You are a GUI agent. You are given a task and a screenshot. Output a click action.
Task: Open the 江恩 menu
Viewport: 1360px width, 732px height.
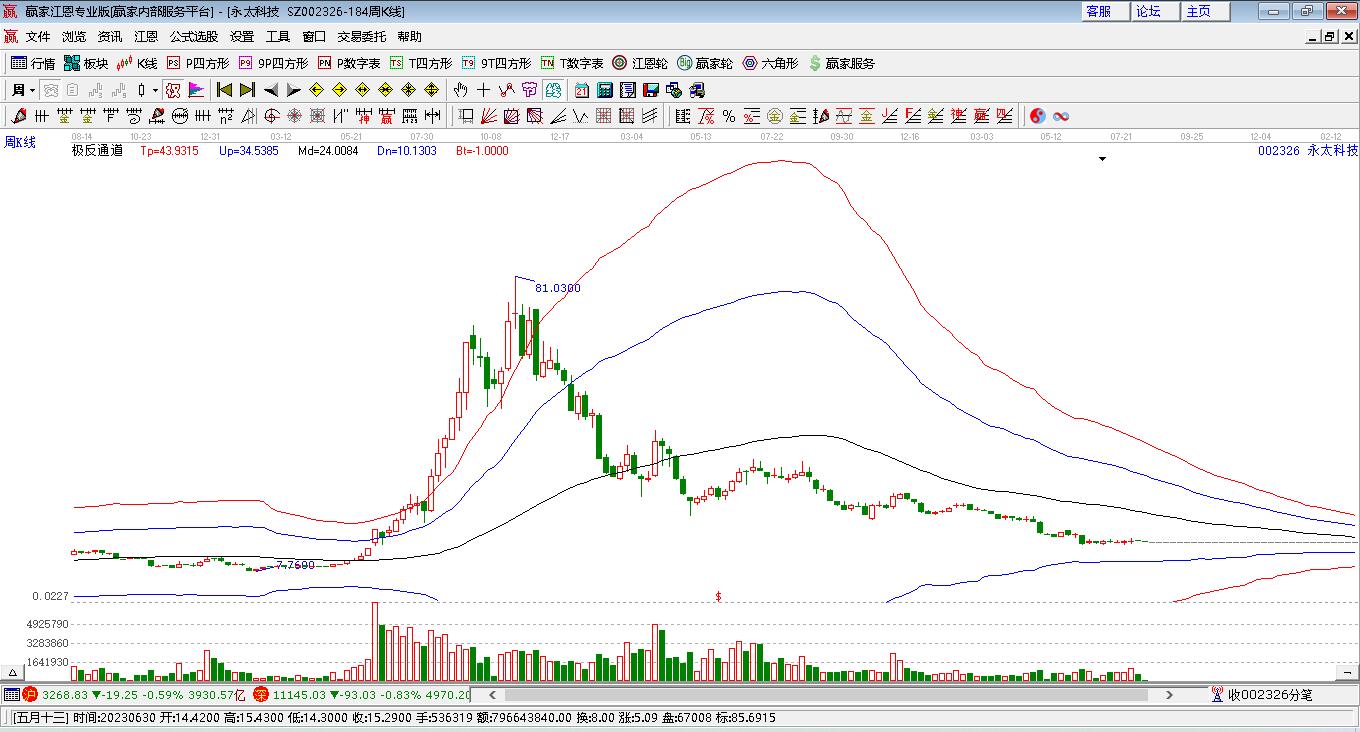point(146,37)
